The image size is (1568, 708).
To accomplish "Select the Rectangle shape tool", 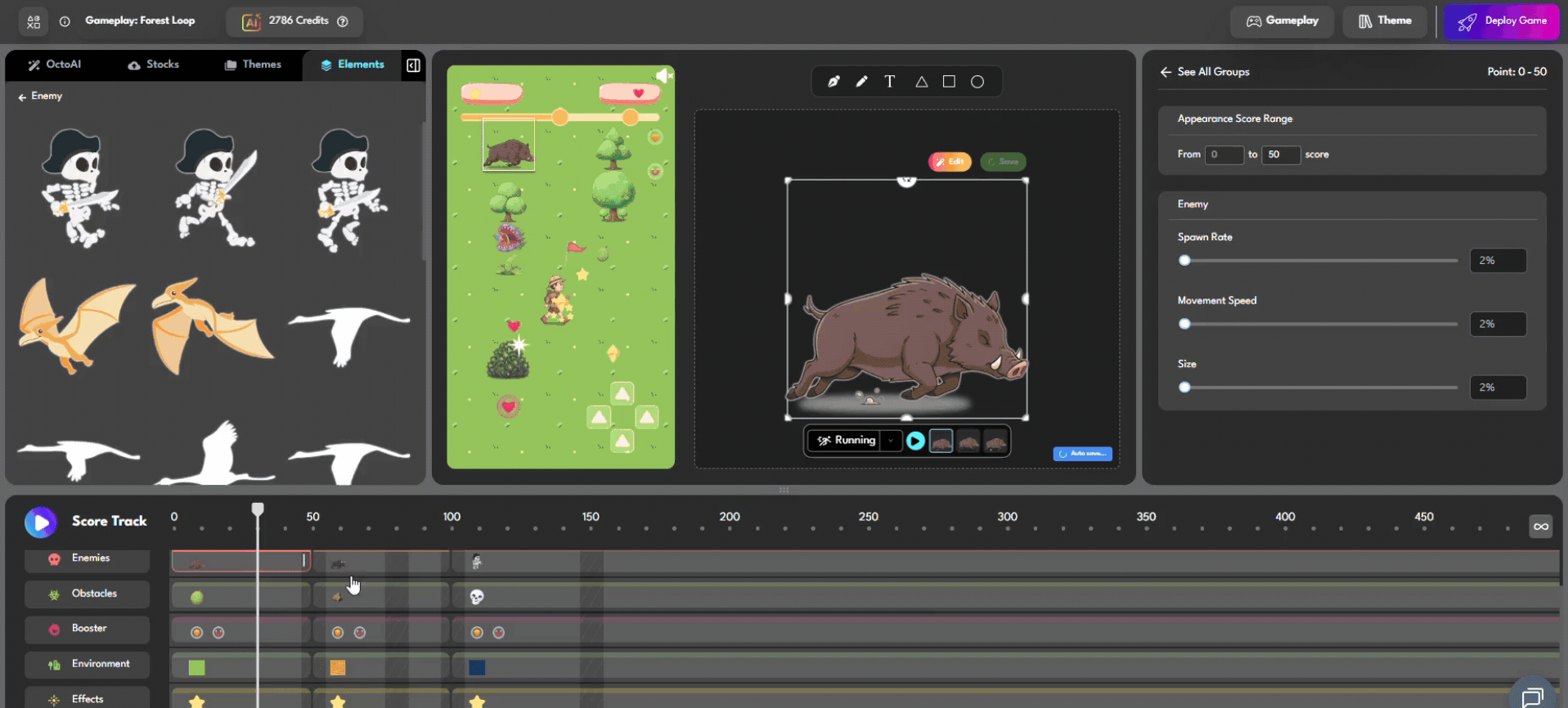I will coord(949,82).
